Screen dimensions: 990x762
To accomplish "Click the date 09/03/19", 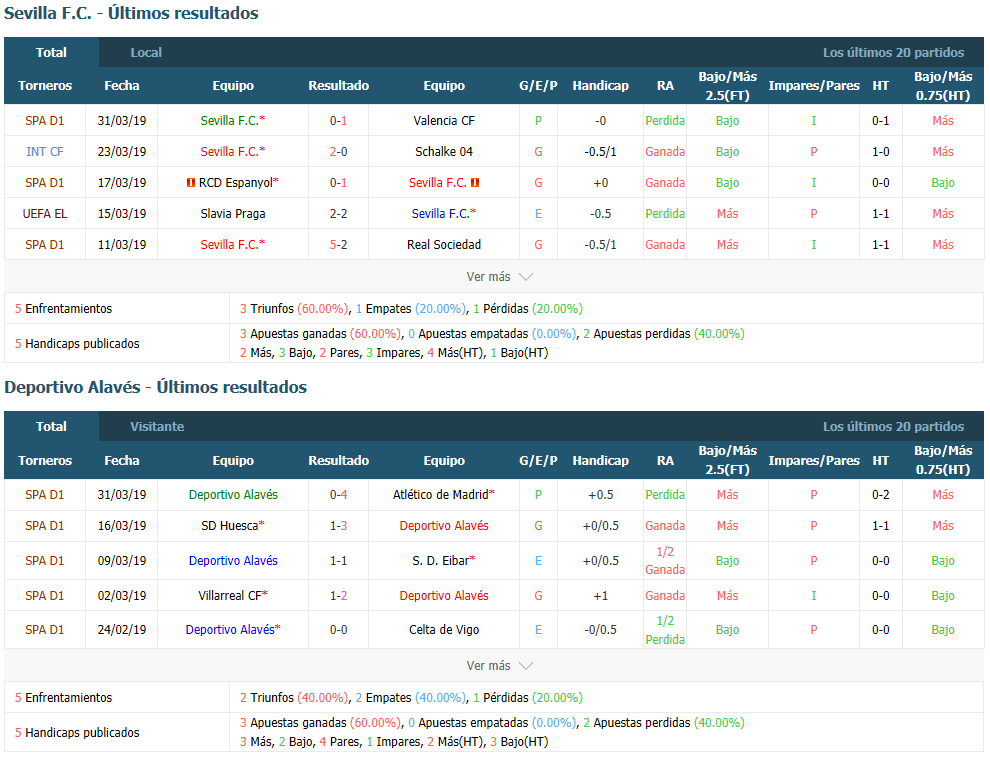I will (x=122, y=561).
